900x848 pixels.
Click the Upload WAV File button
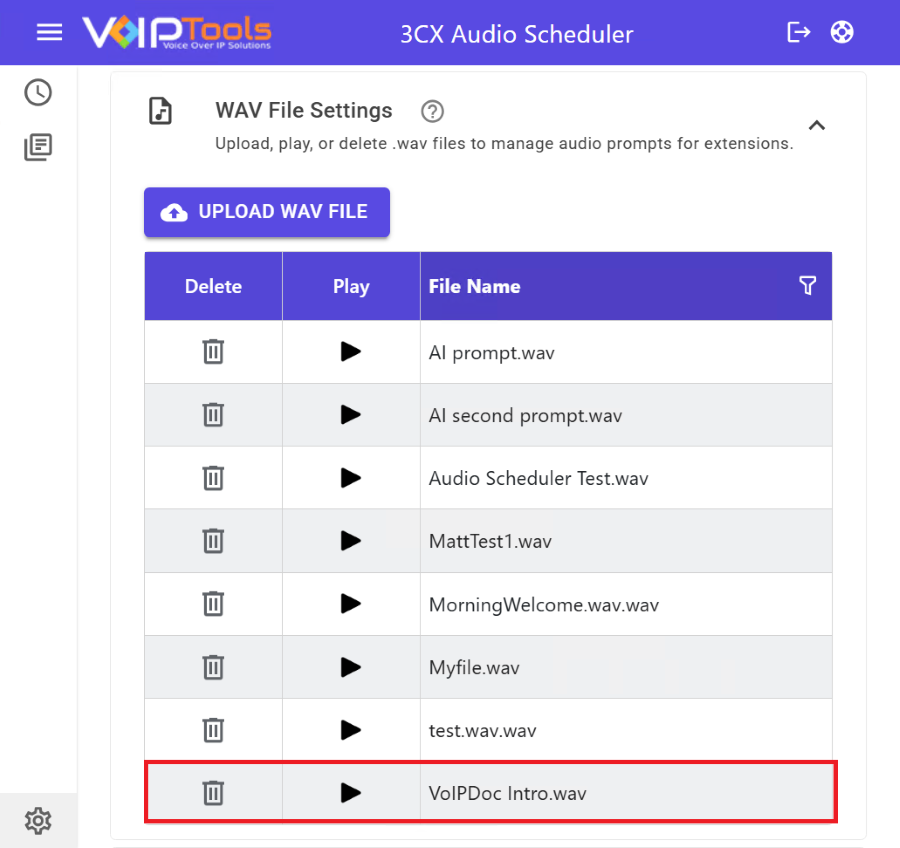(267, 212)
